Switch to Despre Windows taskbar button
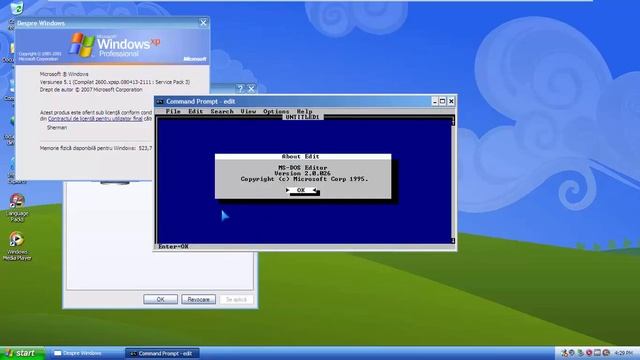640x360 pixels. [86, 353]
